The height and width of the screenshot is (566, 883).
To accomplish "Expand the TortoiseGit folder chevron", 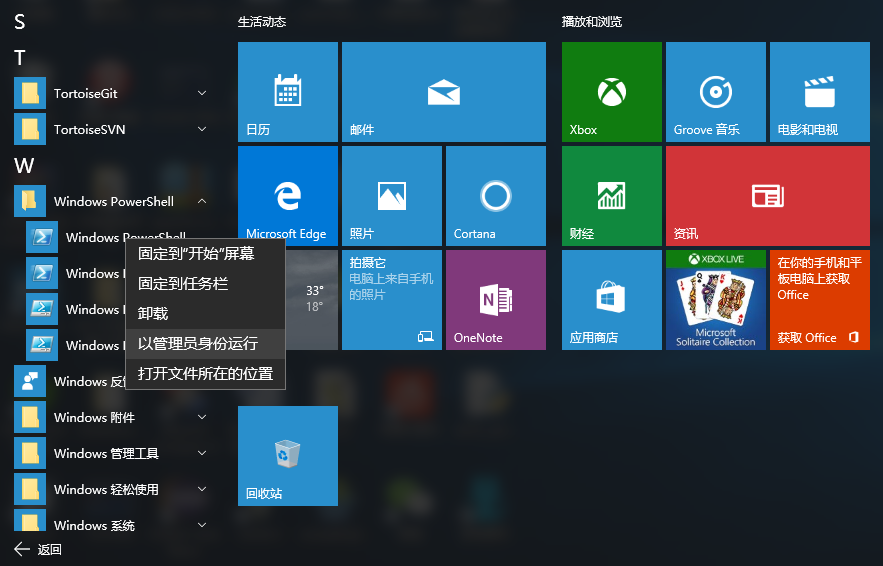I will (x=202, y=93).
